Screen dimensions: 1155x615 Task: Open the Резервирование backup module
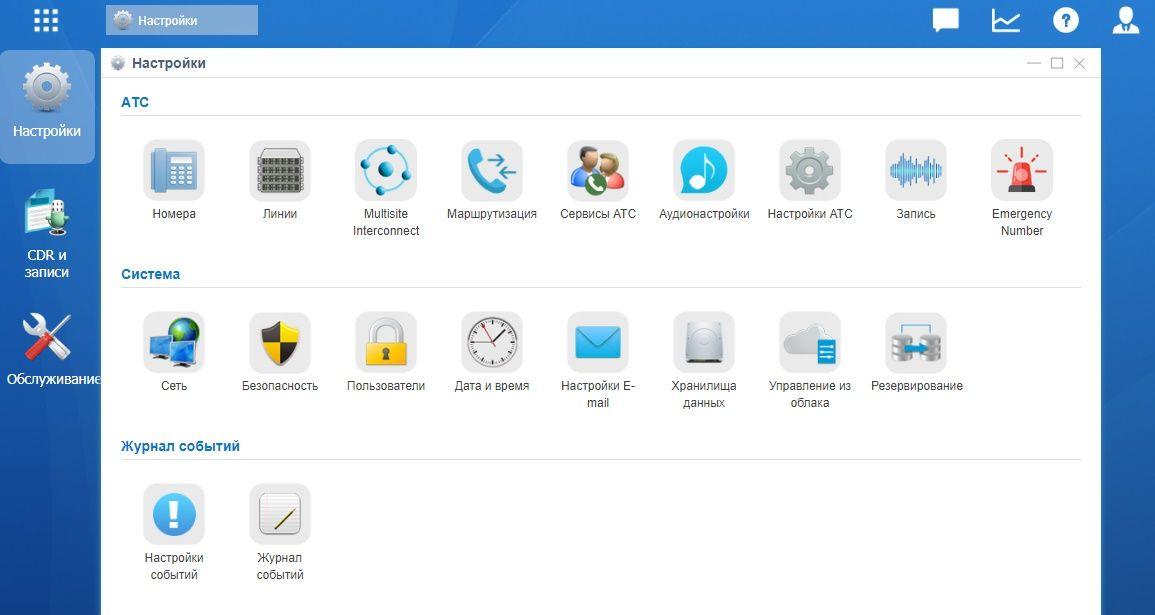tap(916, 342)
